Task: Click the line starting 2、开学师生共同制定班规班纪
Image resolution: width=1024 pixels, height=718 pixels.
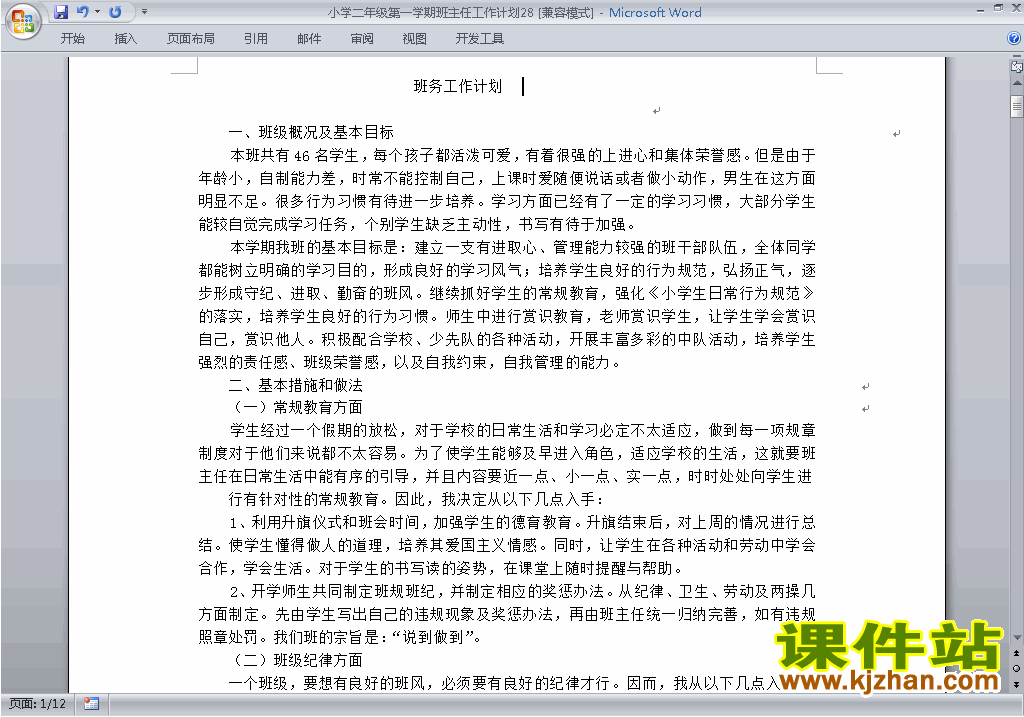Action: [x=522, y=592]
